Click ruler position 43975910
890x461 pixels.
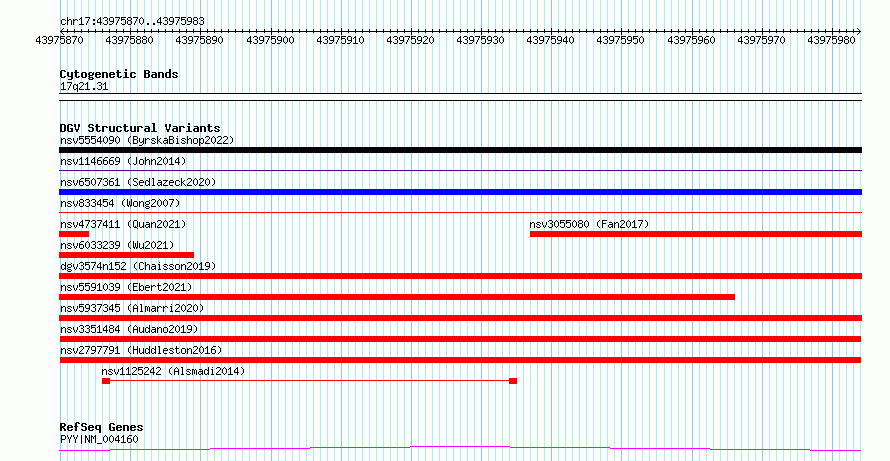(x=341, y=40)
